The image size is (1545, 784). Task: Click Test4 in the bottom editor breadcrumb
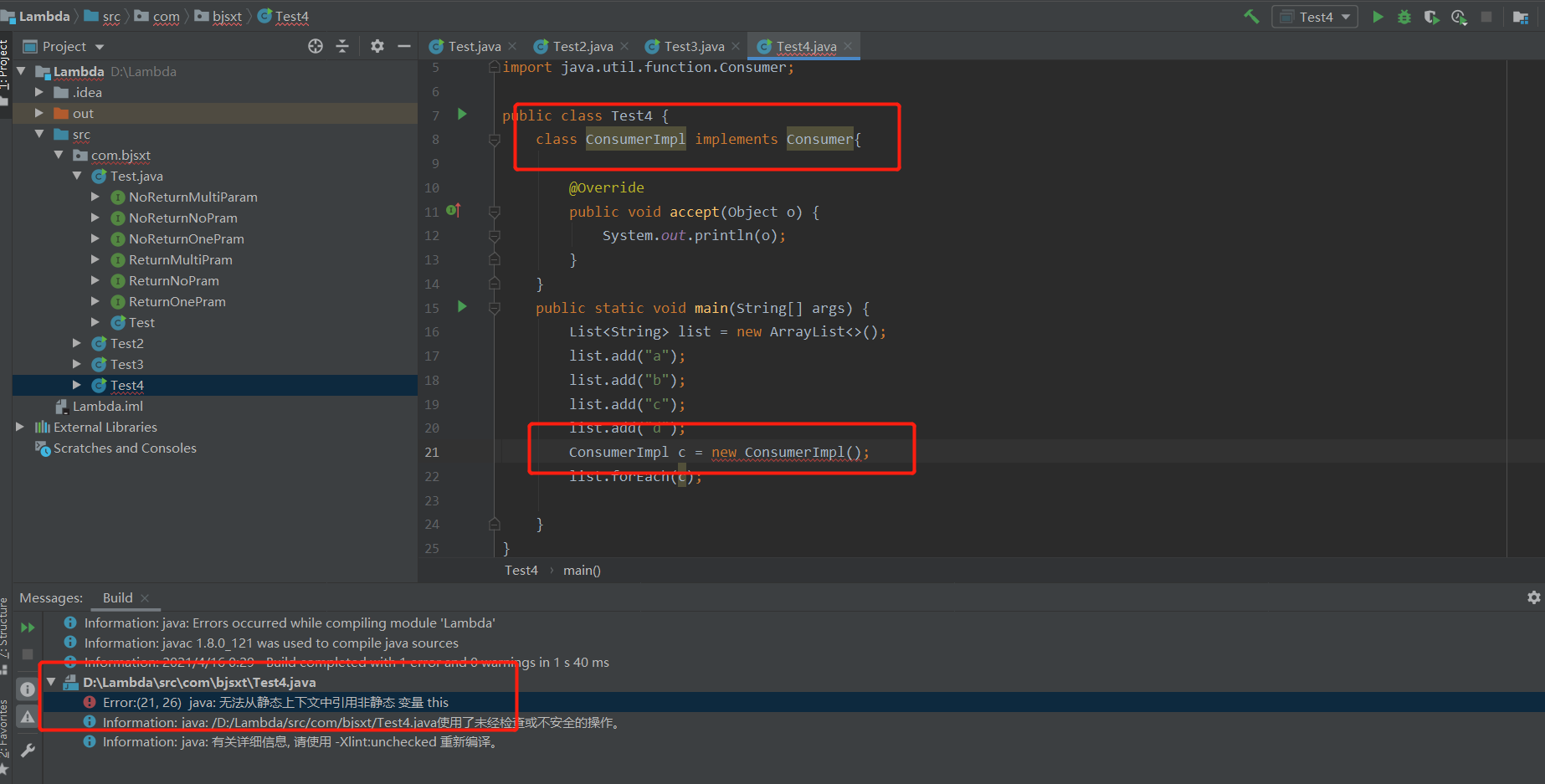tap(521, 570)
